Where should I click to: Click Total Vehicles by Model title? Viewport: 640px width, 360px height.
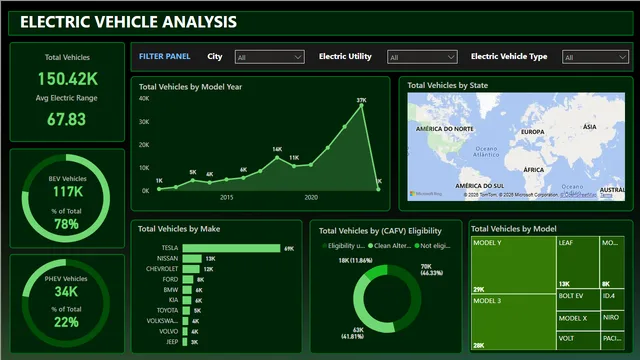pyautogui.click(x=514, y=229)
